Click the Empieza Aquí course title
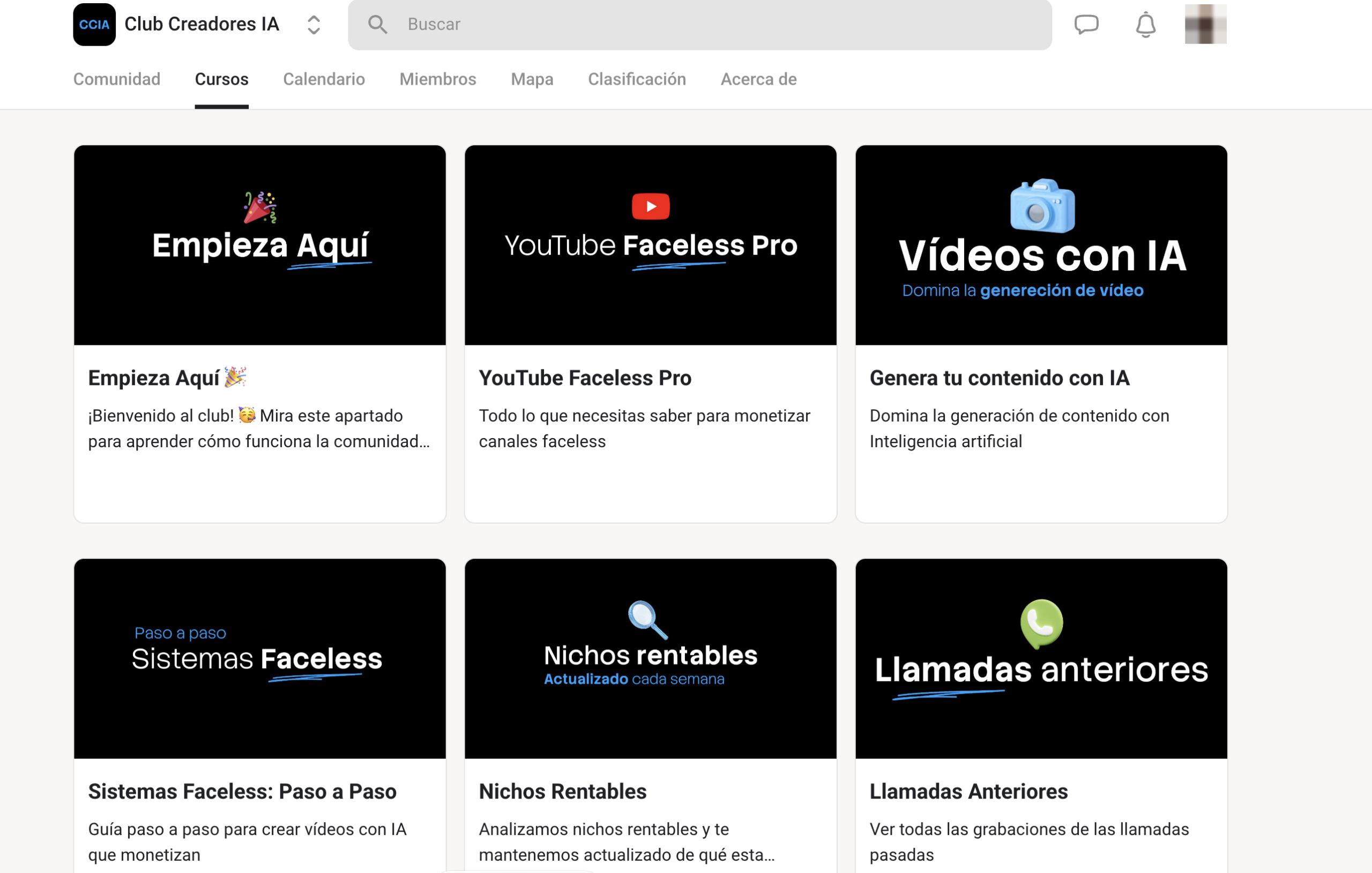1372x873 pixels. [x=168, y=378]
